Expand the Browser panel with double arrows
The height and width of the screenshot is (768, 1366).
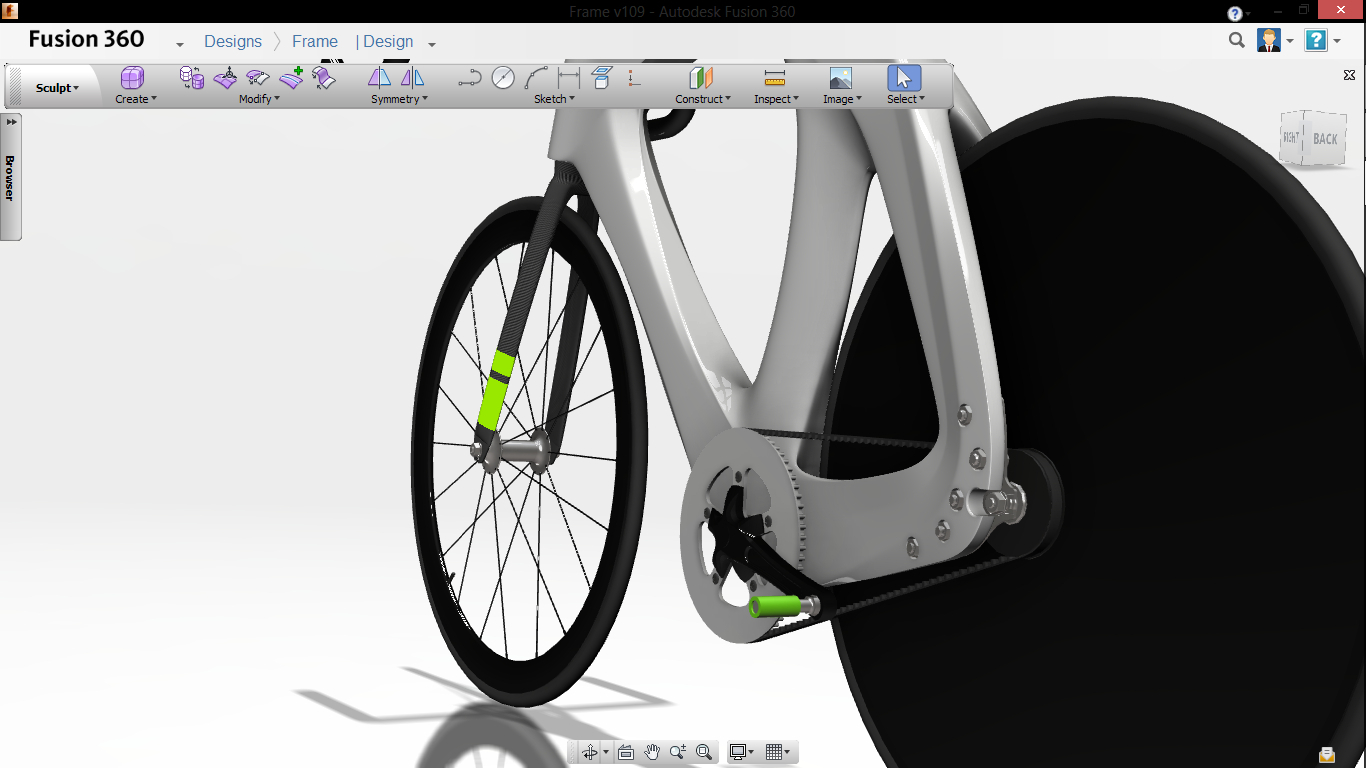12,122
